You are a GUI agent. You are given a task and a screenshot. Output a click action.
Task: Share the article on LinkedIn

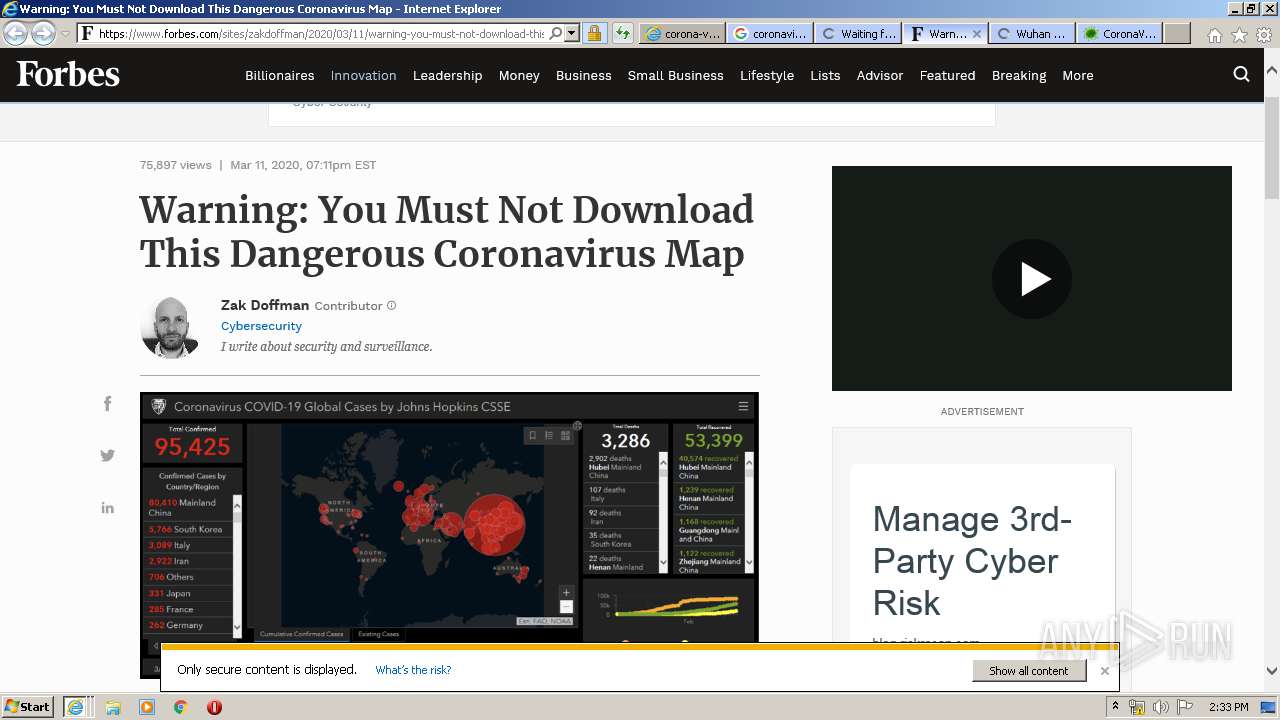click(x=108, y=508)
